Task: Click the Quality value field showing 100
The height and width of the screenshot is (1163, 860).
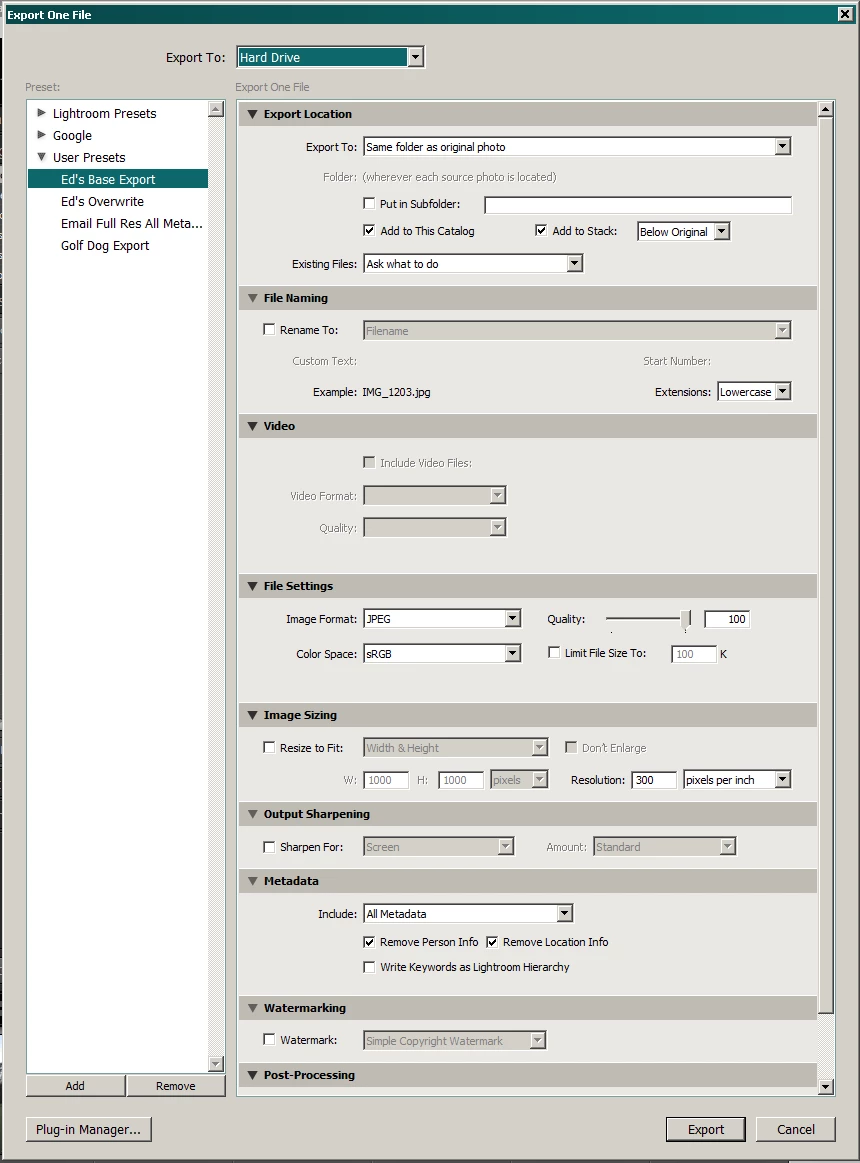Action: click(x=727, y=619)
